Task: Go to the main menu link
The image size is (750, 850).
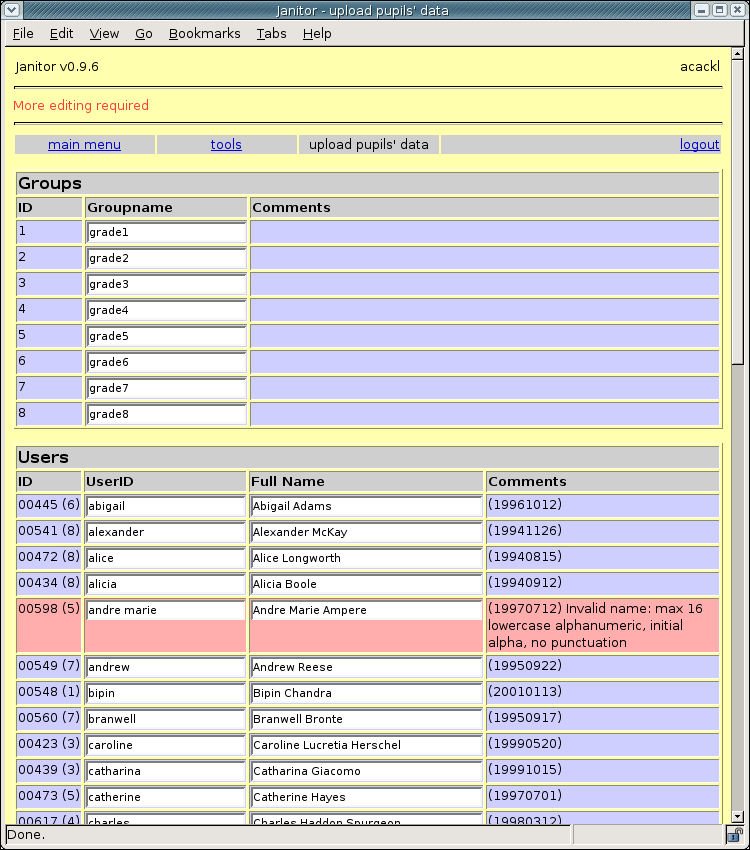Action: click(85, 145)
